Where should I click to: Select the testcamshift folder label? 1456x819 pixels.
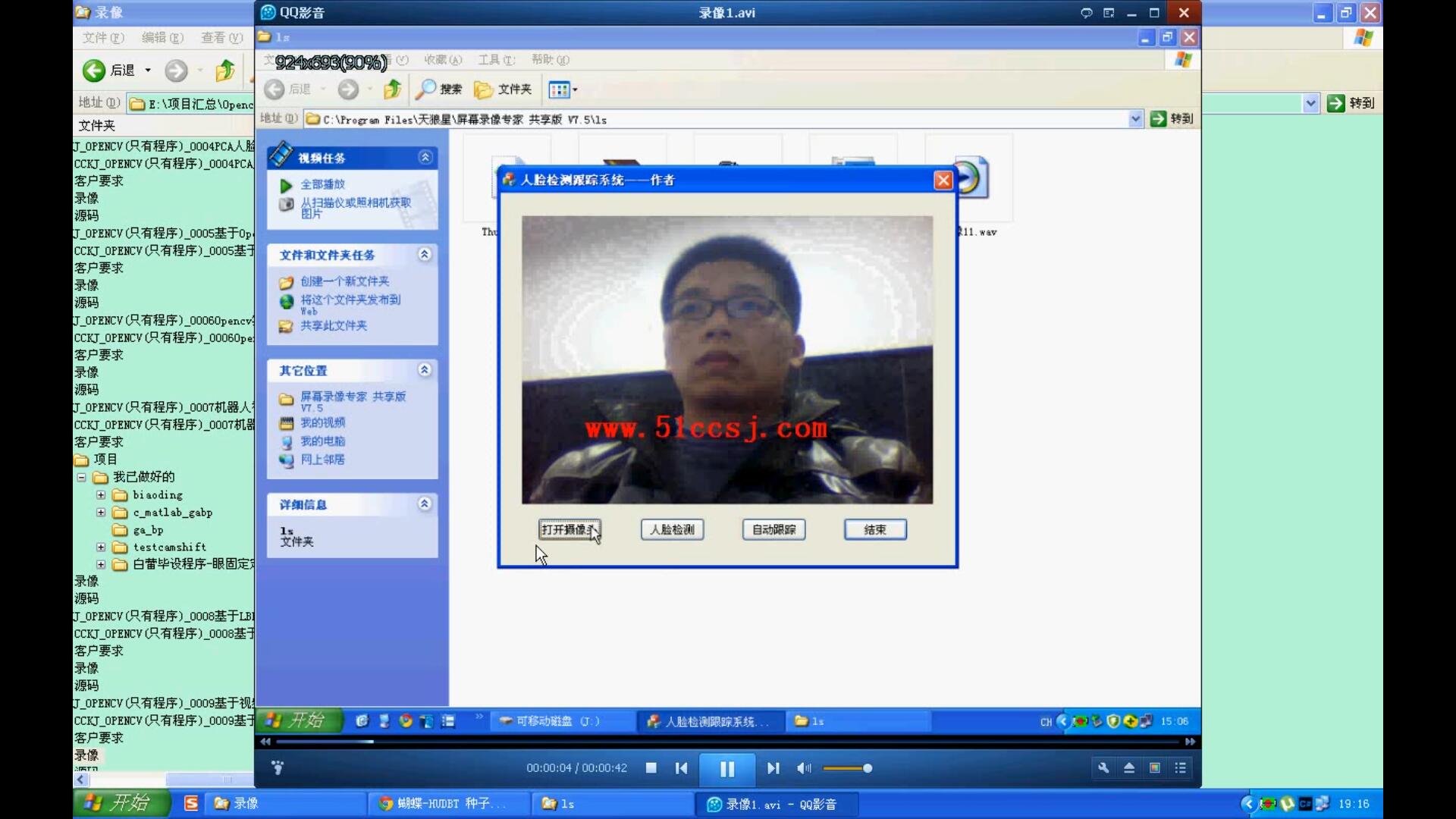click(169, 548)
